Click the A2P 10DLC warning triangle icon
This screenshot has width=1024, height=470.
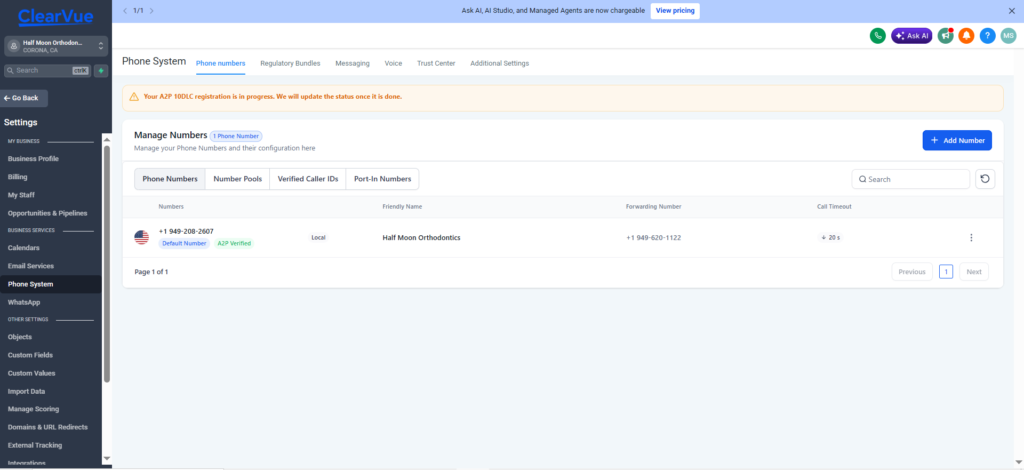click(x=134, y=97)
